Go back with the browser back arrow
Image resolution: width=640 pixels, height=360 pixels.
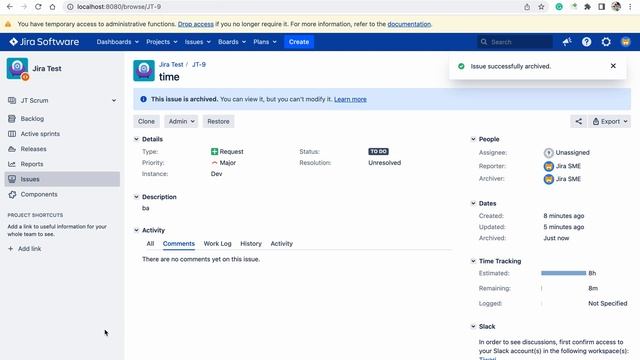[x=10, y=7]
